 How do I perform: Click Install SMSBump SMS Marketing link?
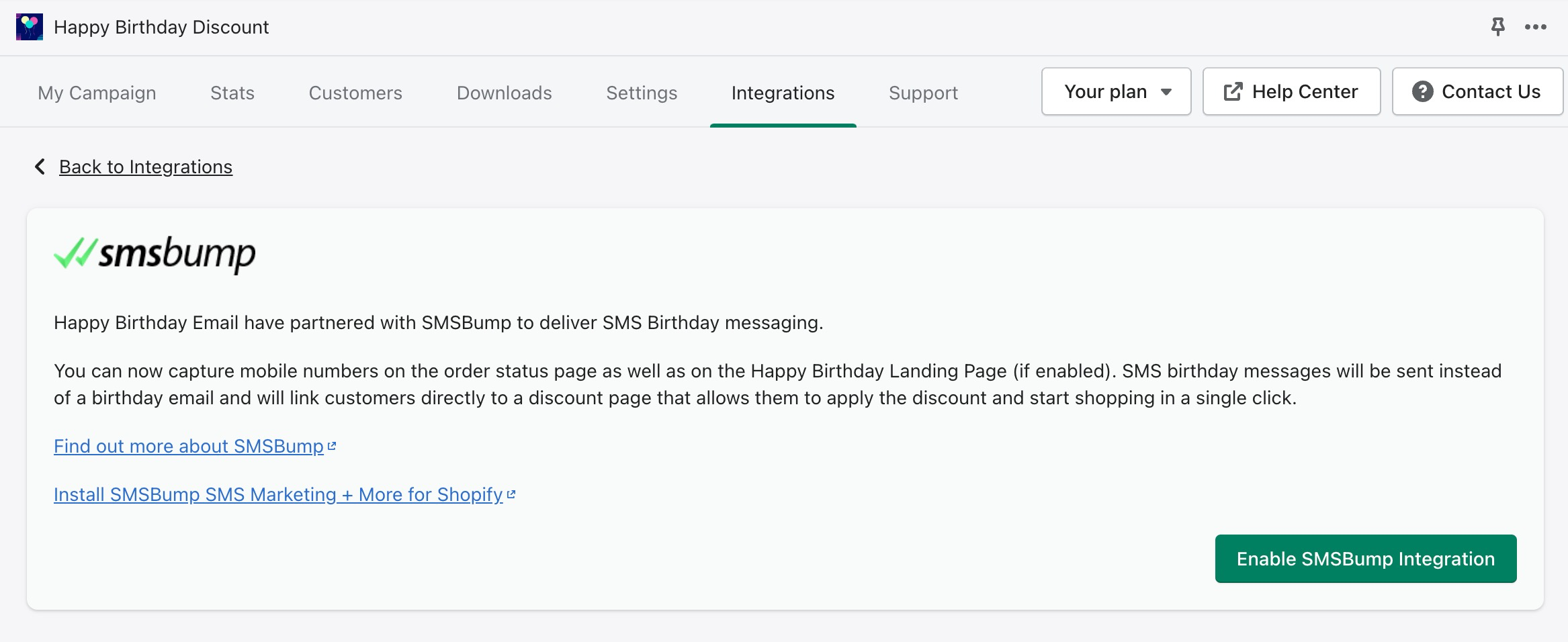click(278, 494)
